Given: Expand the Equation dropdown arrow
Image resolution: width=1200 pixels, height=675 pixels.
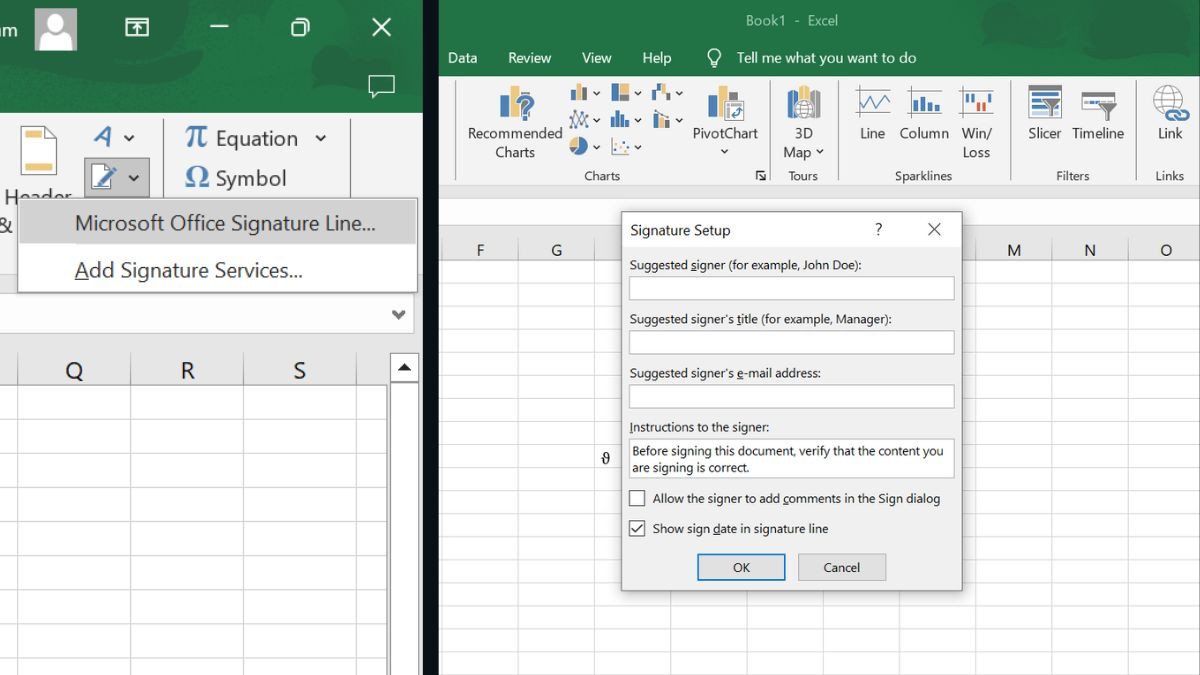Looking at the screenshot, I should coord(321,138).
